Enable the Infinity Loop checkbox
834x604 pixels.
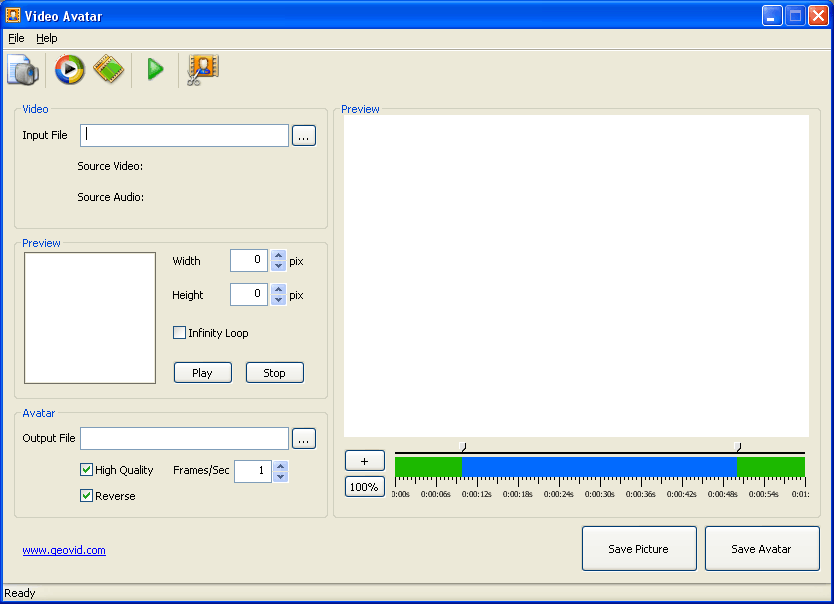point(179,333)
